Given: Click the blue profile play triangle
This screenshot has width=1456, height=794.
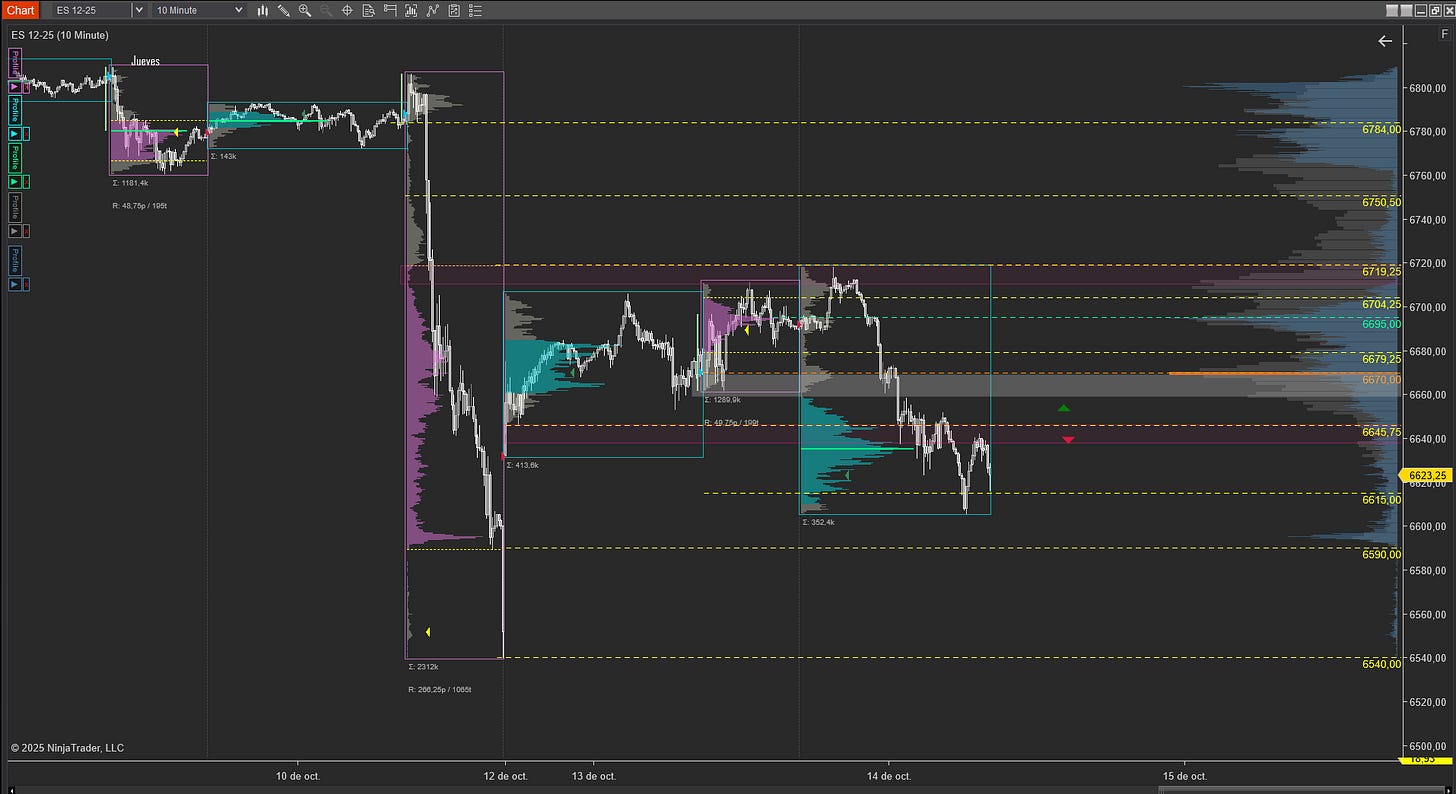Looking at the screenshot, I should pyautogui.click(x=14, y=284).
